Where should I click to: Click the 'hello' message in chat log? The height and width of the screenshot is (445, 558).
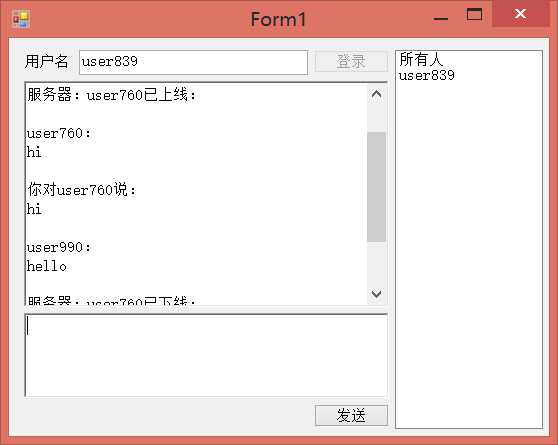tap(47, 266)
